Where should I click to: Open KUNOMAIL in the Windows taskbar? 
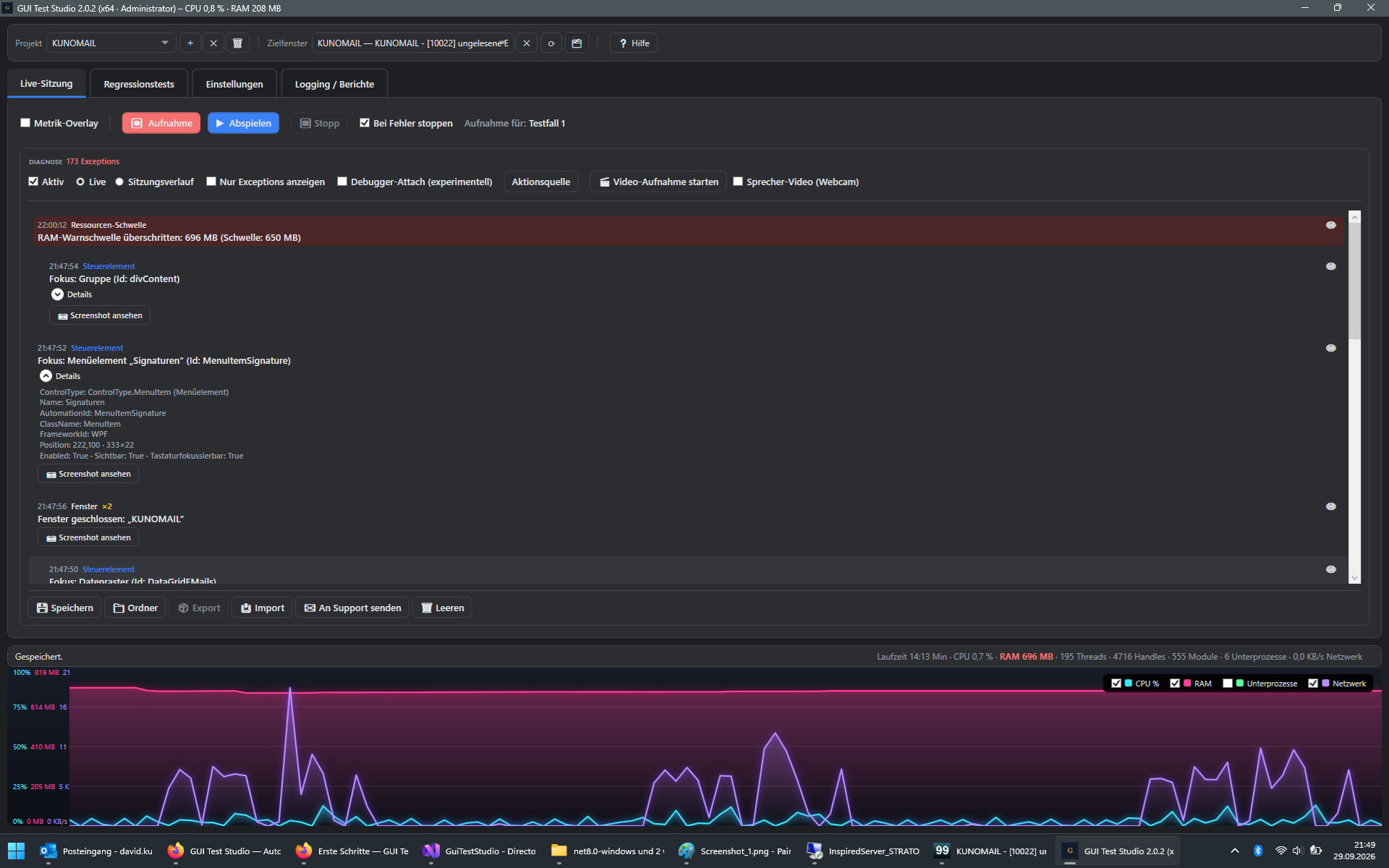pyautogui.click(x=990, y=851)
